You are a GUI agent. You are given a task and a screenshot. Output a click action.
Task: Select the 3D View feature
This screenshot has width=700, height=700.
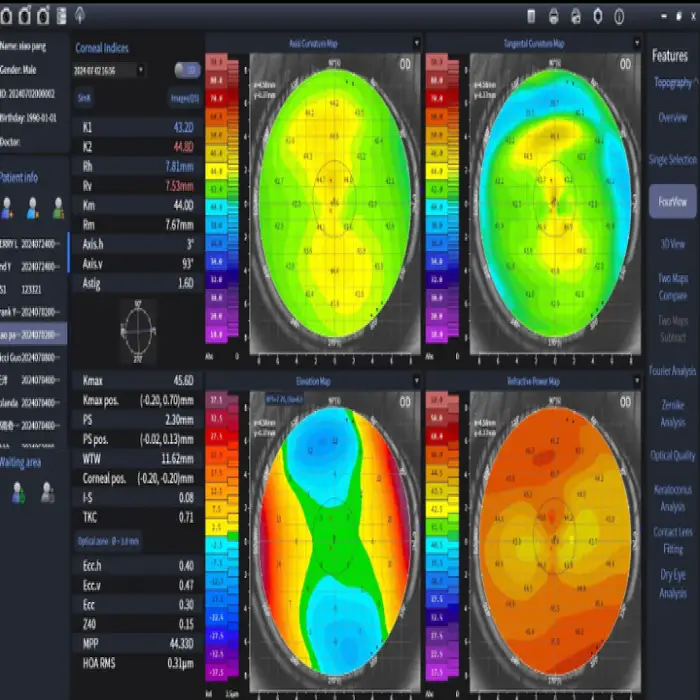coord(673,243)
